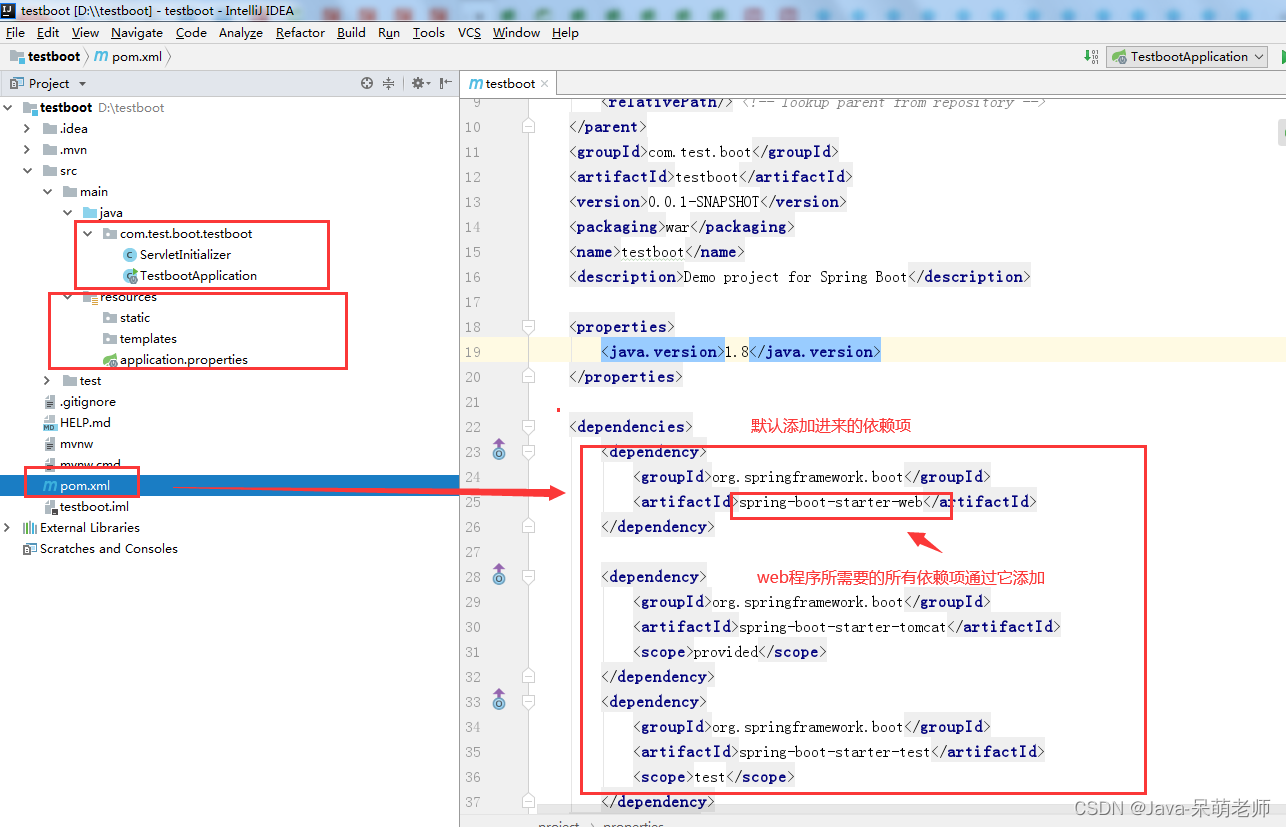This screenshot has height=827, width=1286.
Task: Collapse the com.test.boot.testboot package
Action: [88, 234]
